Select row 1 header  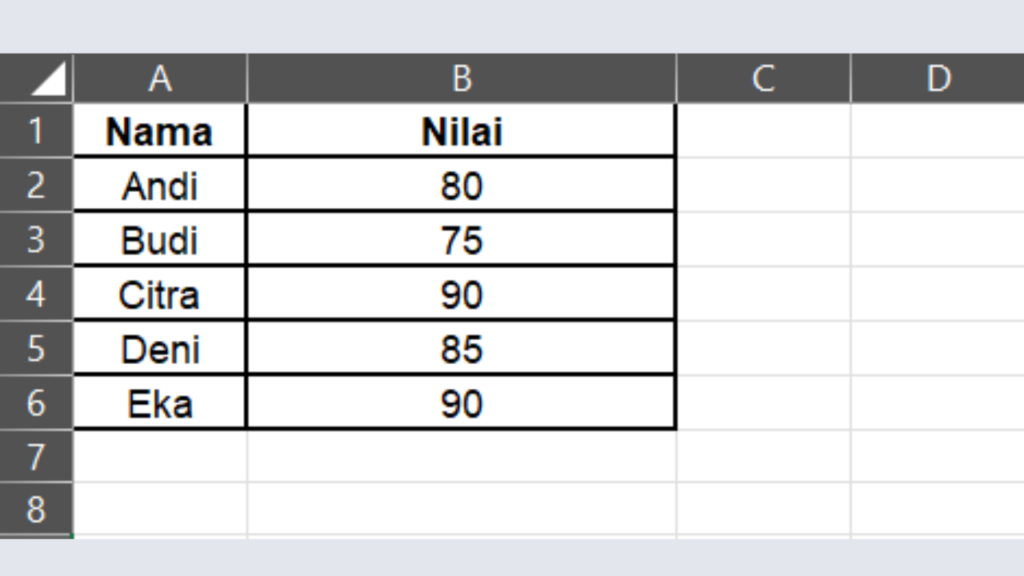(36, 131)
